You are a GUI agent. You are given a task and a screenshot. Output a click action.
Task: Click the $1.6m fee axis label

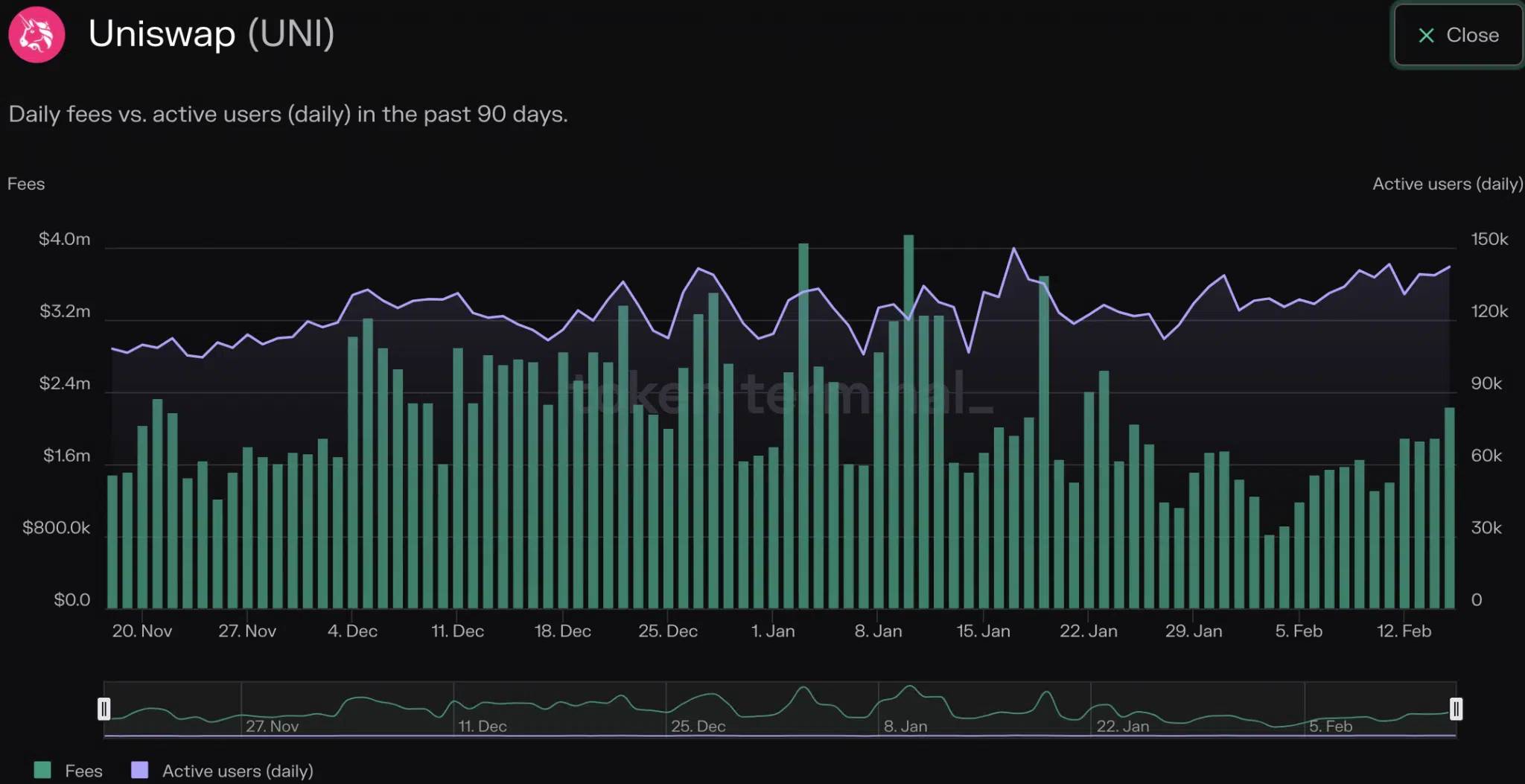click(x=66, y=456)
